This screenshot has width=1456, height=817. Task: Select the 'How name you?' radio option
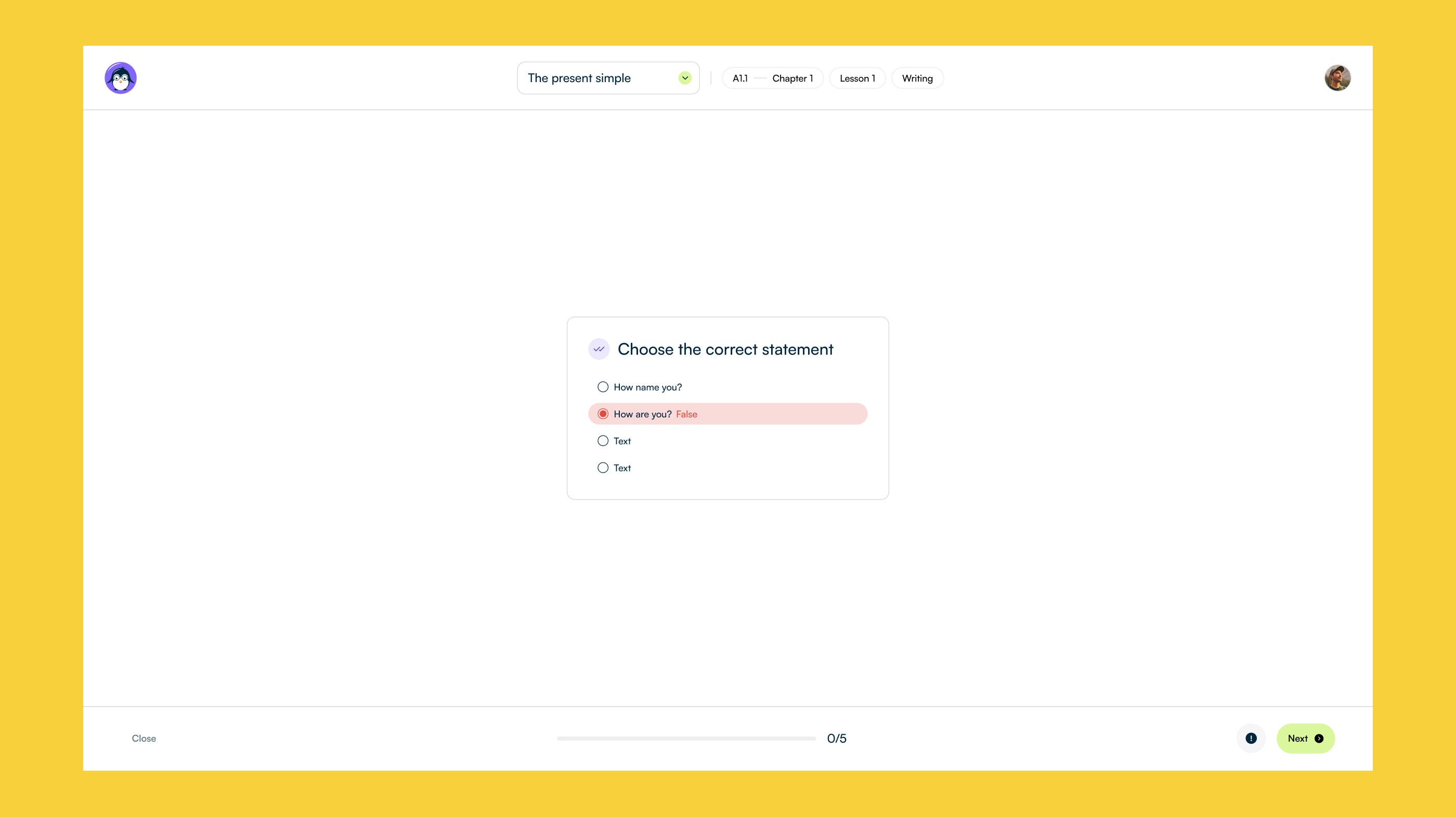603,387
